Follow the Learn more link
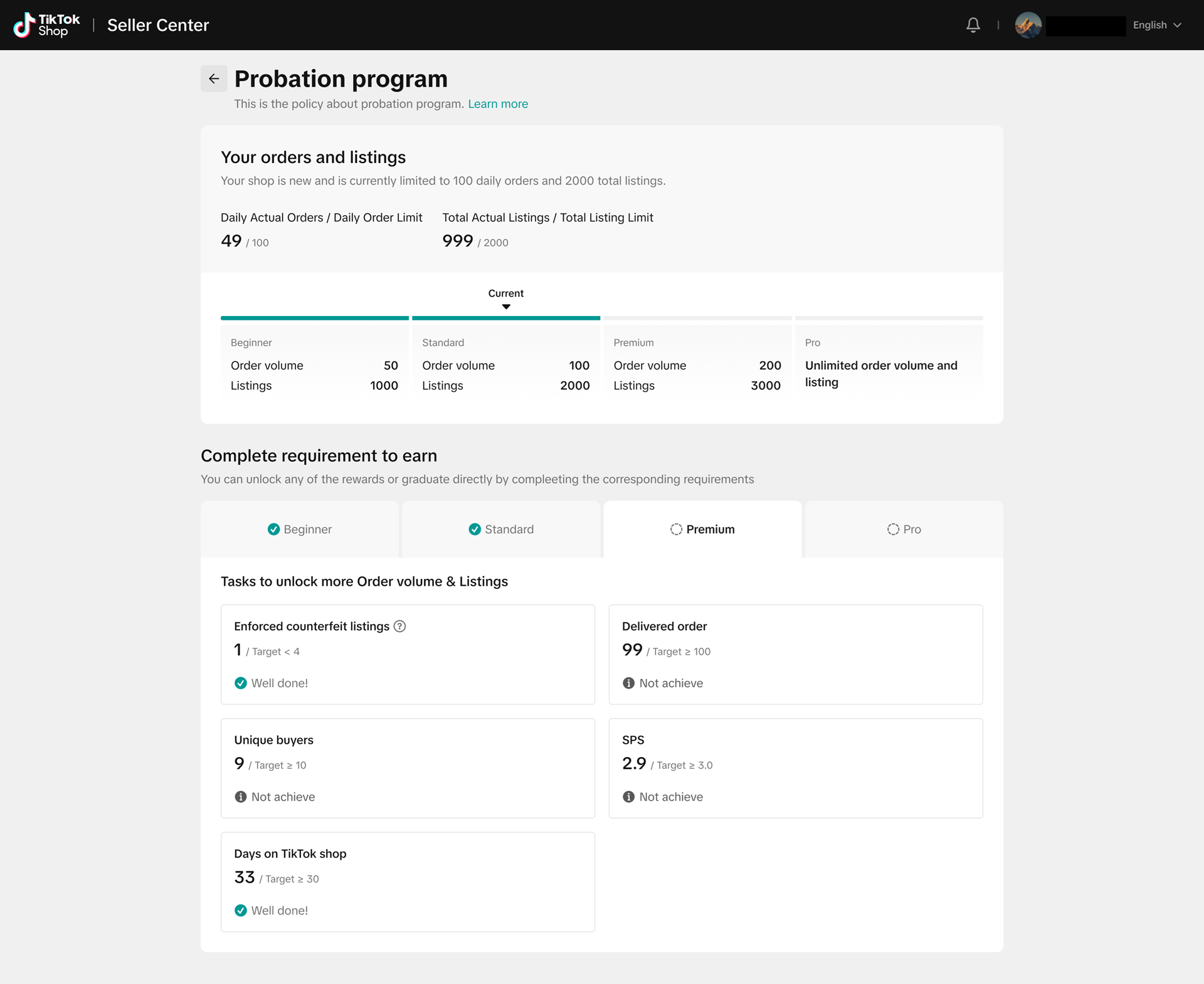This screenshot has width=1204, height=984. pyautogui.click(x=498, y=104)
